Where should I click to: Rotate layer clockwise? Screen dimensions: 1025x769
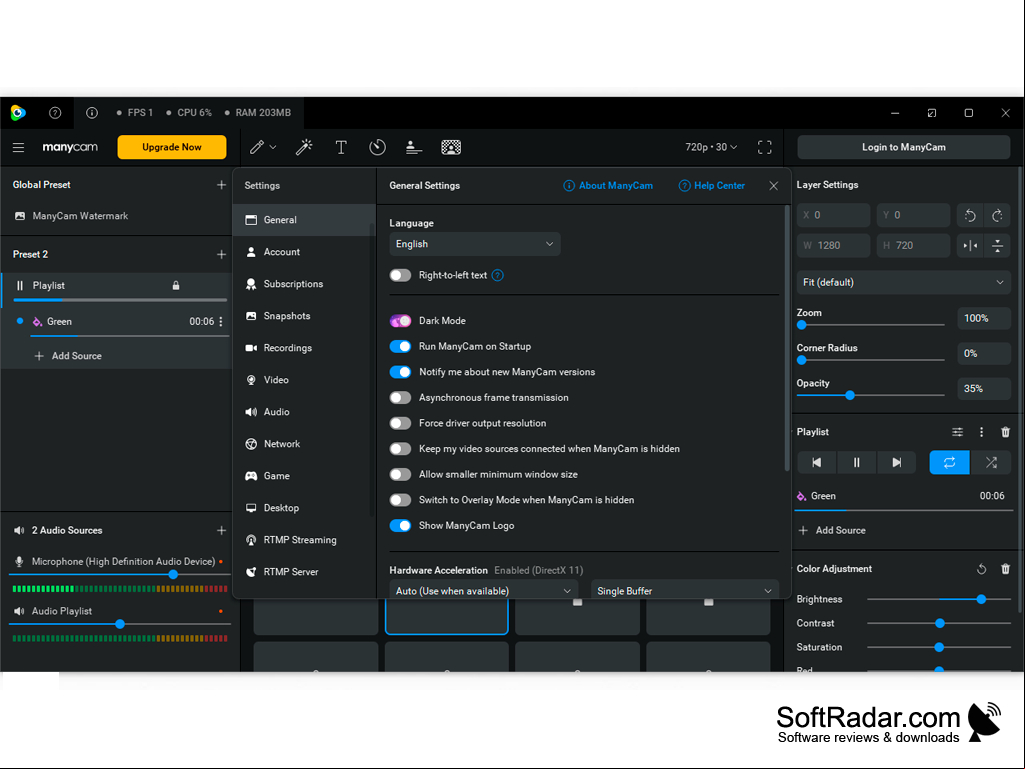(998, 215)
